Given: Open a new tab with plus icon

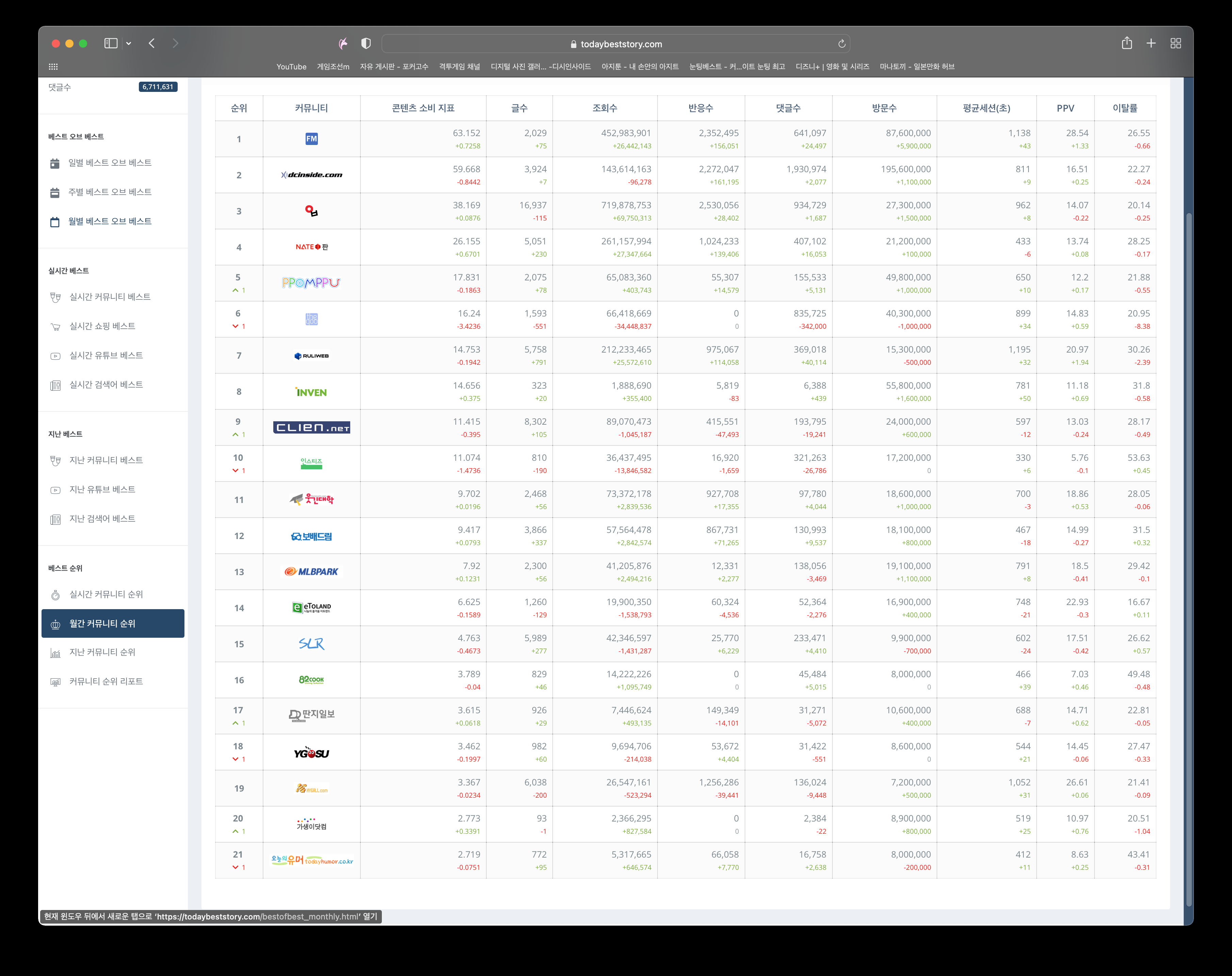Looking at the screenshot, I should tap(1151, 44).
